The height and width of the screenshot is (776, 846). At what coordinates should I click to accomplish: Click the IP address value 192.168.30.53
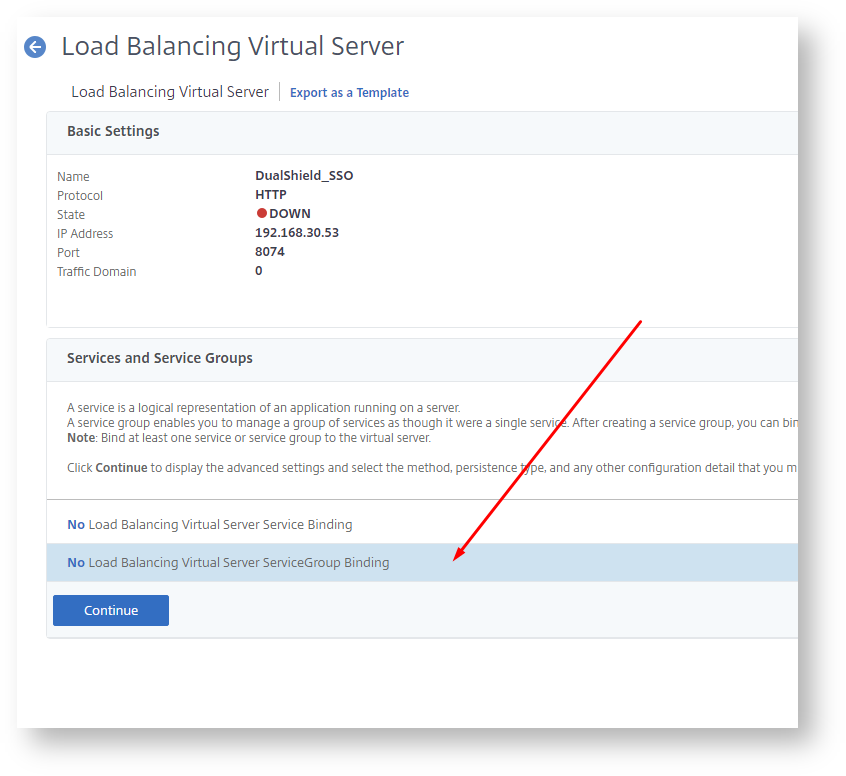pos(297,233)
